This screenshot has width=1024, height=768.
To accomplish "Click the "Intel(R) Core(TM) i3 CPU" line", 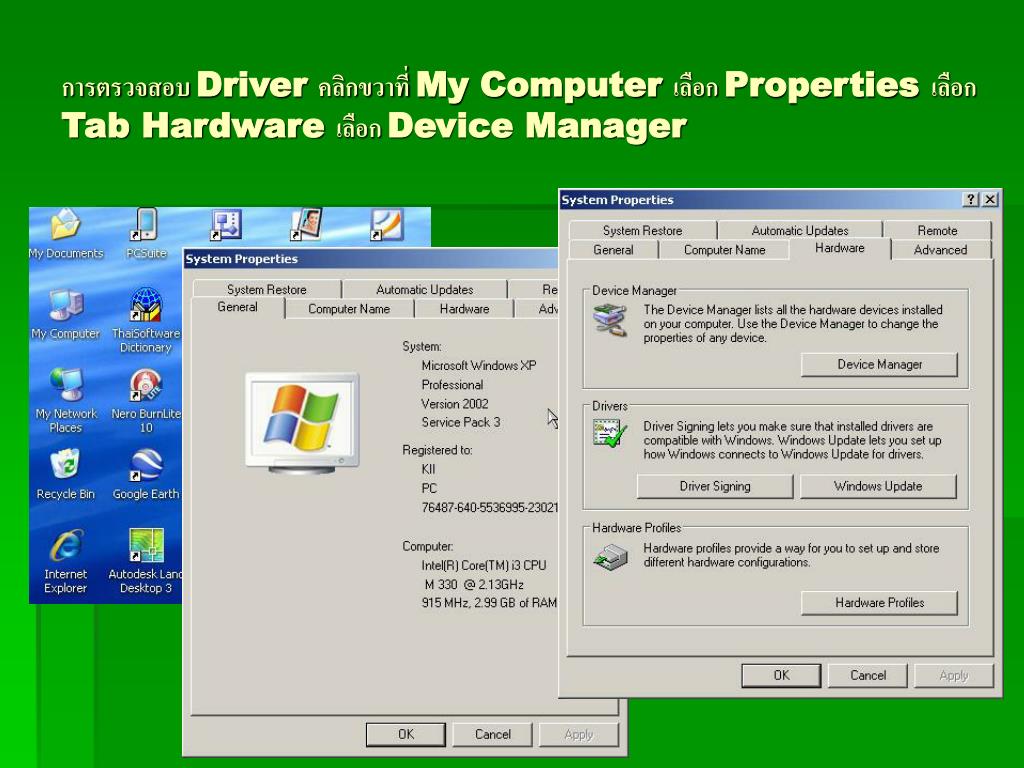I will pyautogui.click(x=484, y=566).
